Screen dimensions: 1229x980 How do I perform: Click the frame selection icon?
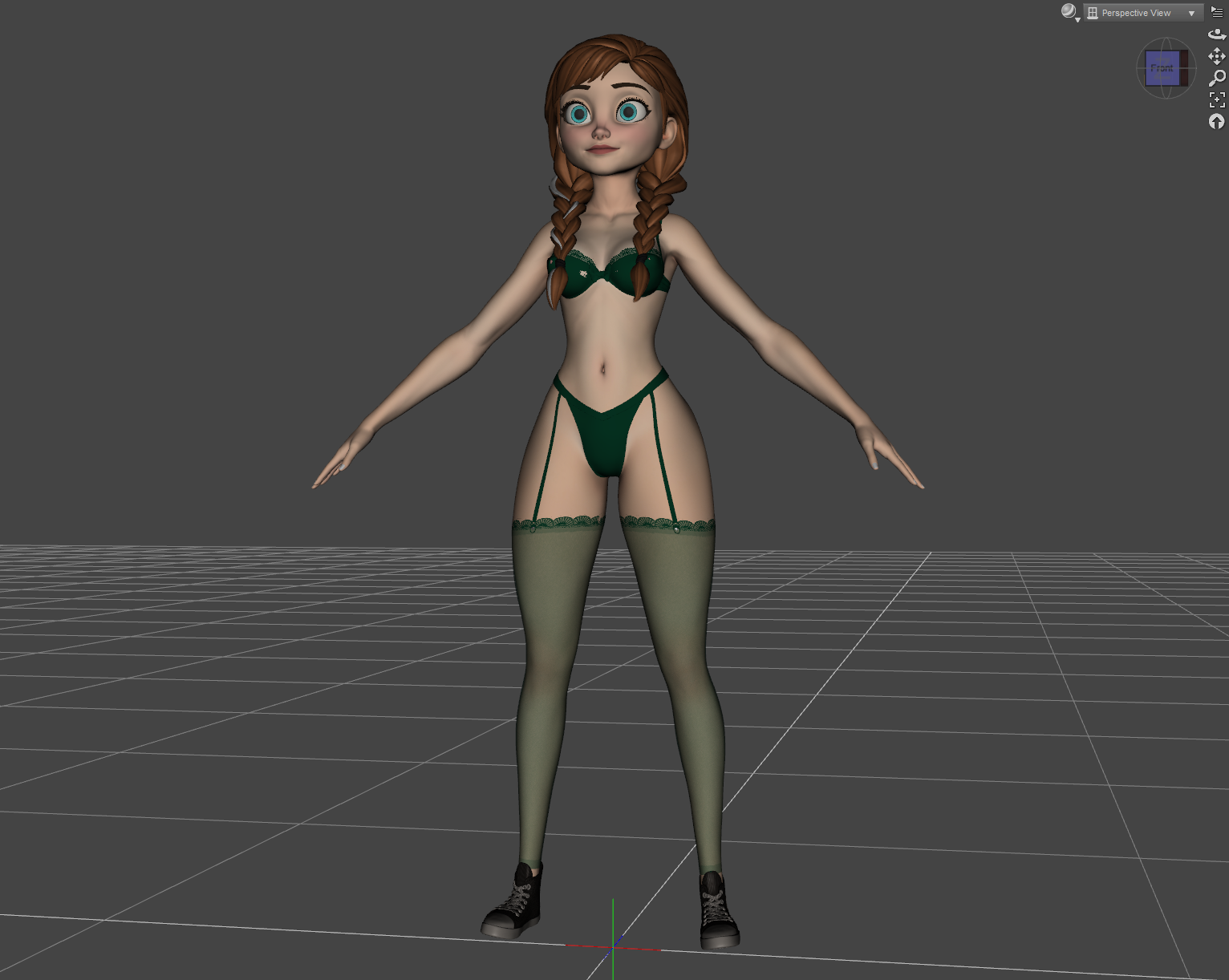1217,99
